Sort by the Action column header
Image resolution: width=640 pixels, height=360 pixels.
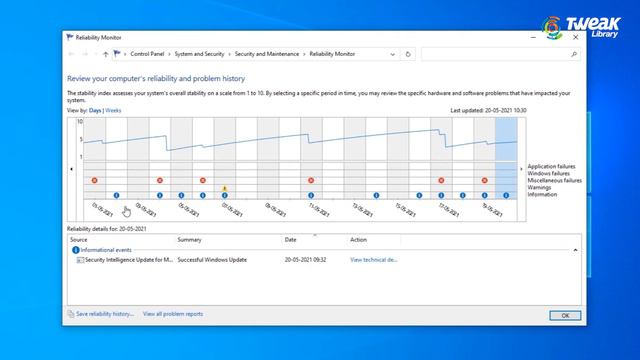358,240
